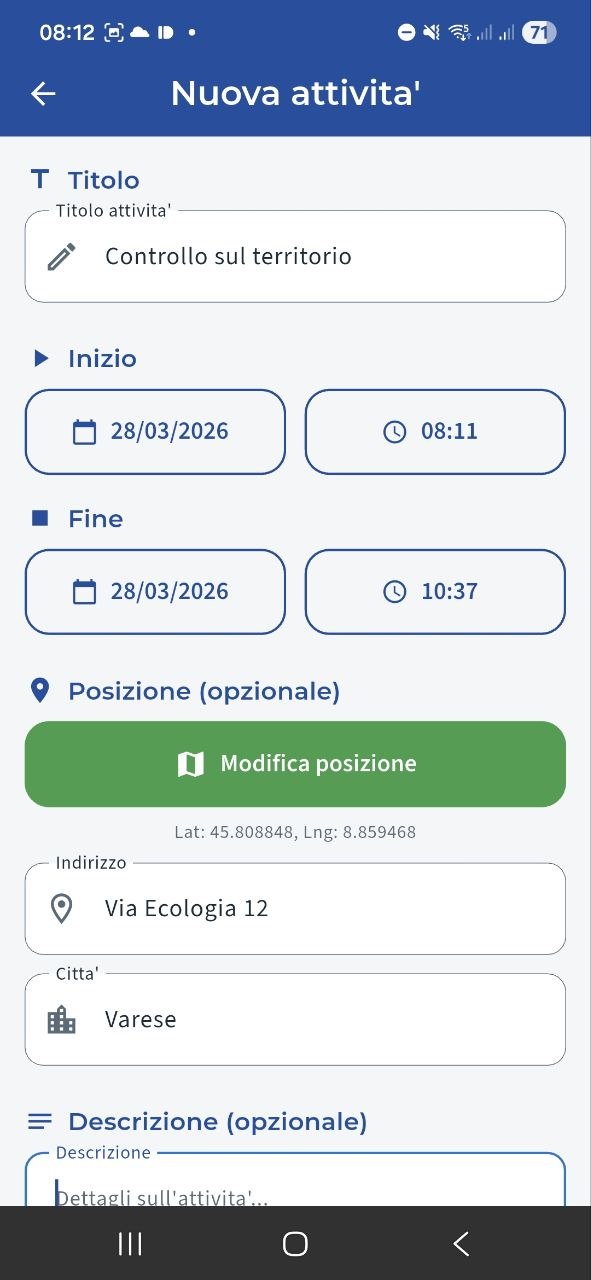591x1280 pixels.
Task: Tap the building icon in the Citta' field
Action: (x=63, y=1019)
